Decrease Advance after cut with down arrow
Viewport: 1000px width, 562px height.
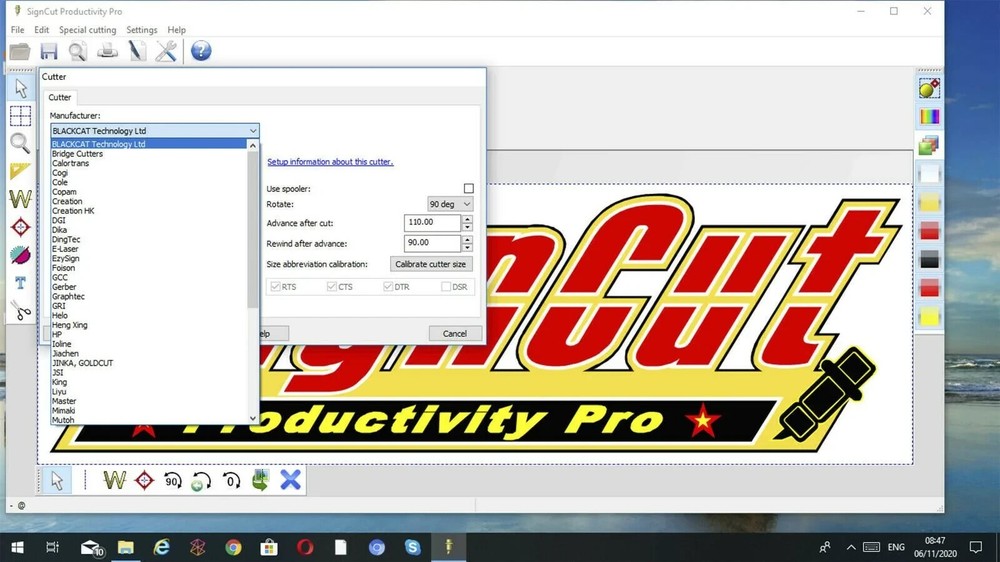coord(467,227)
